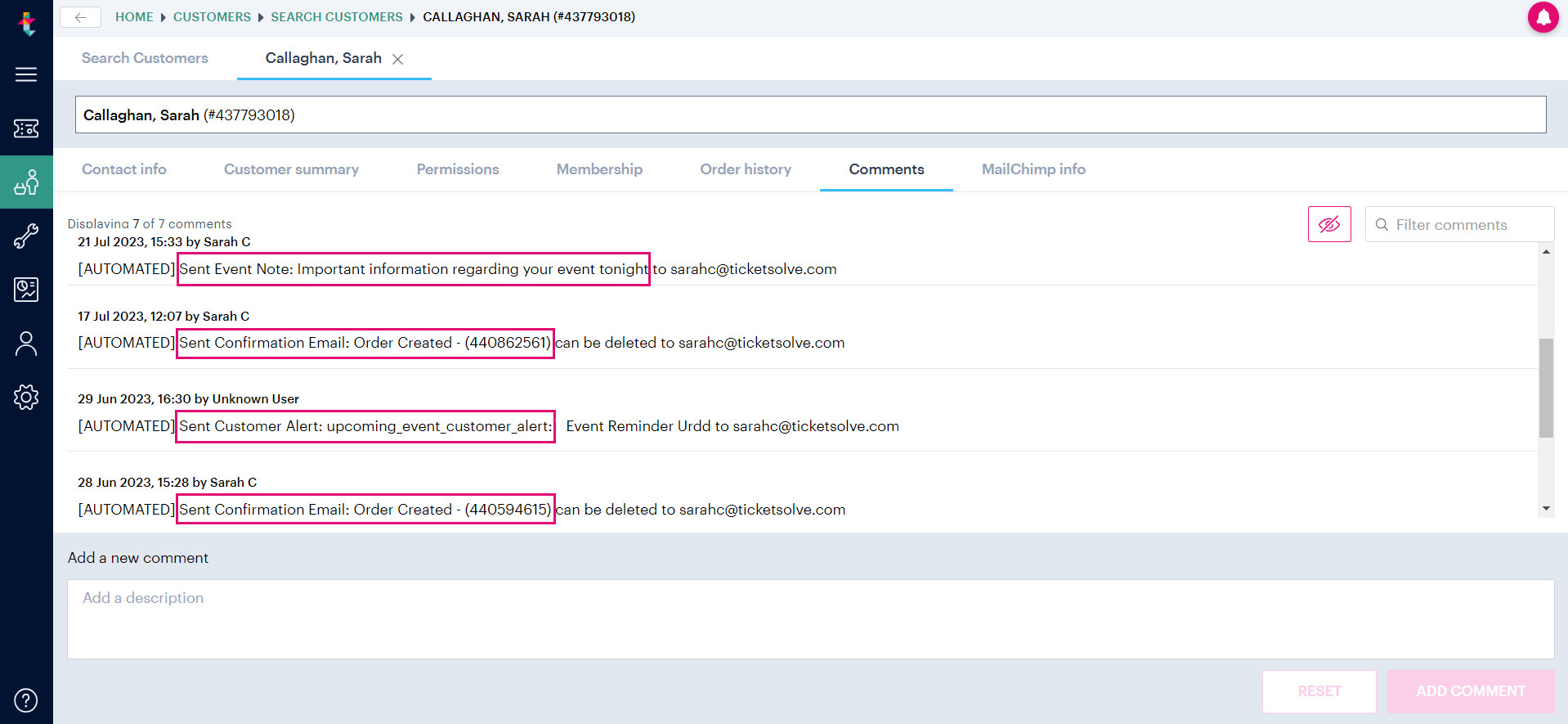Select the customers sidebar icon

[x=26, y=182]
